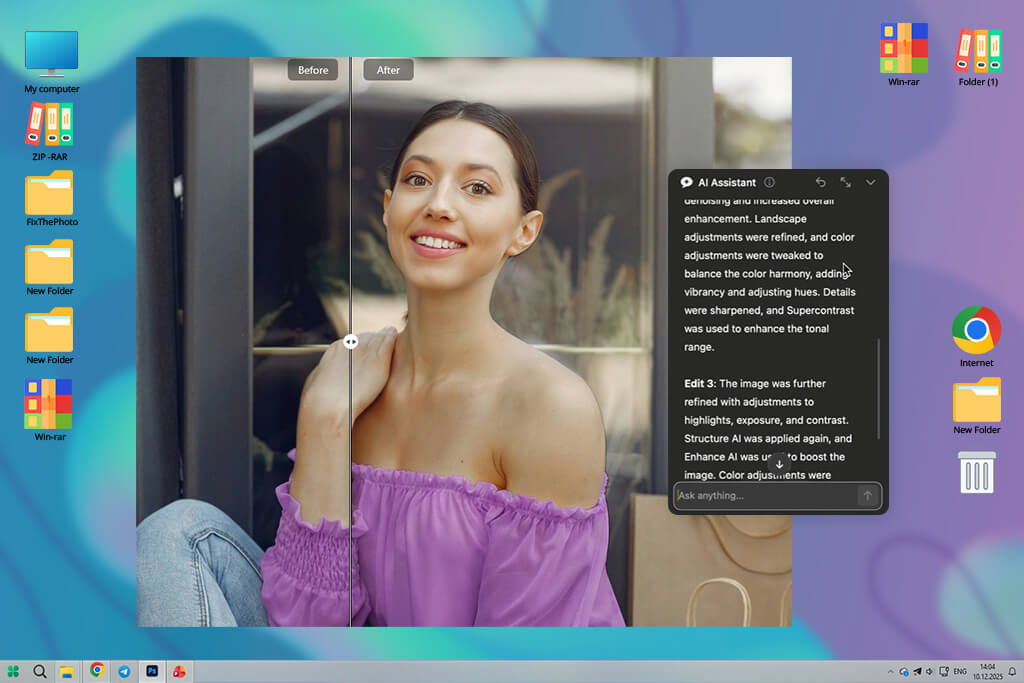Open the Start menu clover icon

click(13, 671)
